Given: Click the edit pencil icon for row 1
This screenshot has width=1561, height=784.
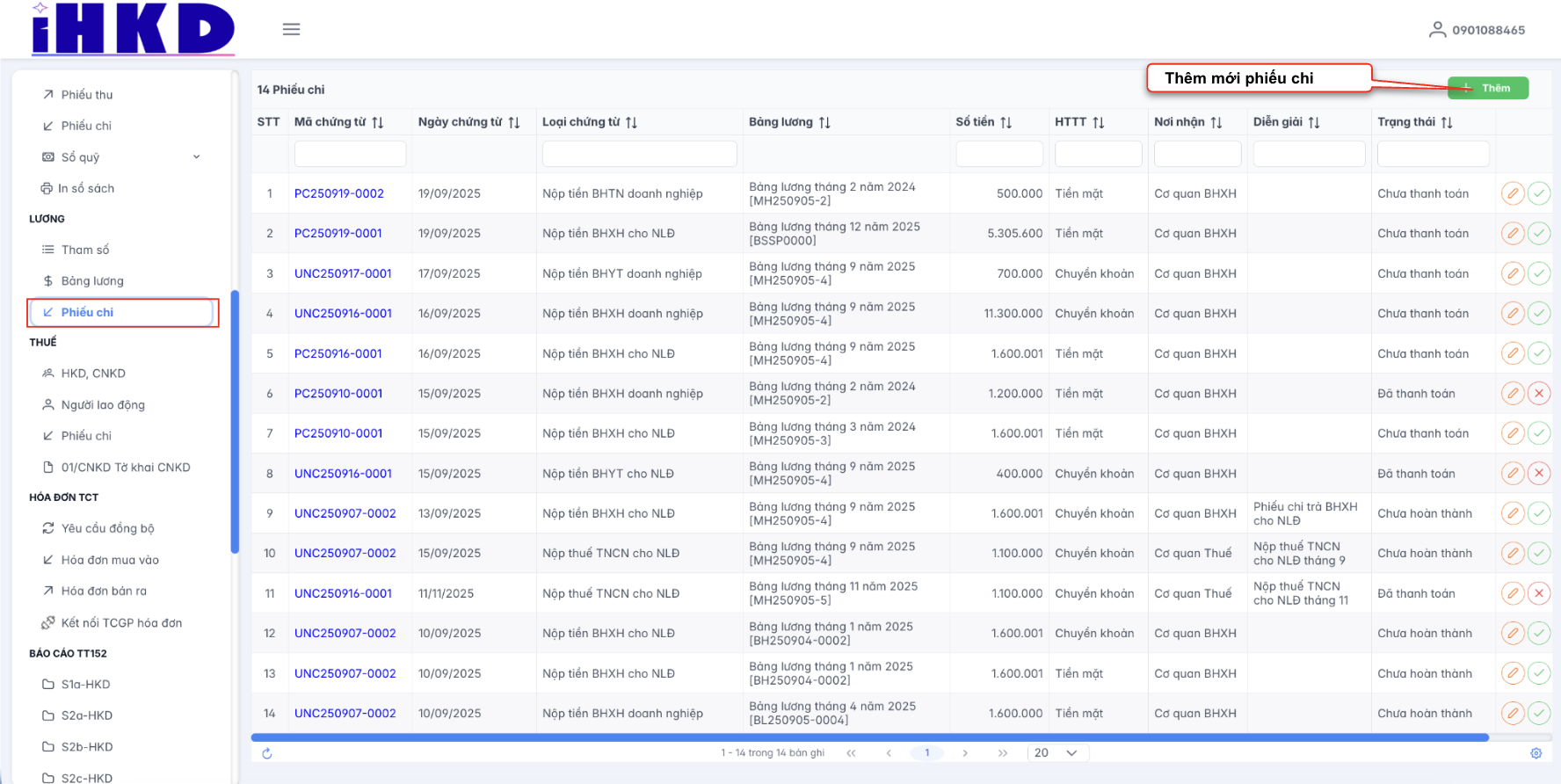Looking at the screenshot, I should (1512, 193).
